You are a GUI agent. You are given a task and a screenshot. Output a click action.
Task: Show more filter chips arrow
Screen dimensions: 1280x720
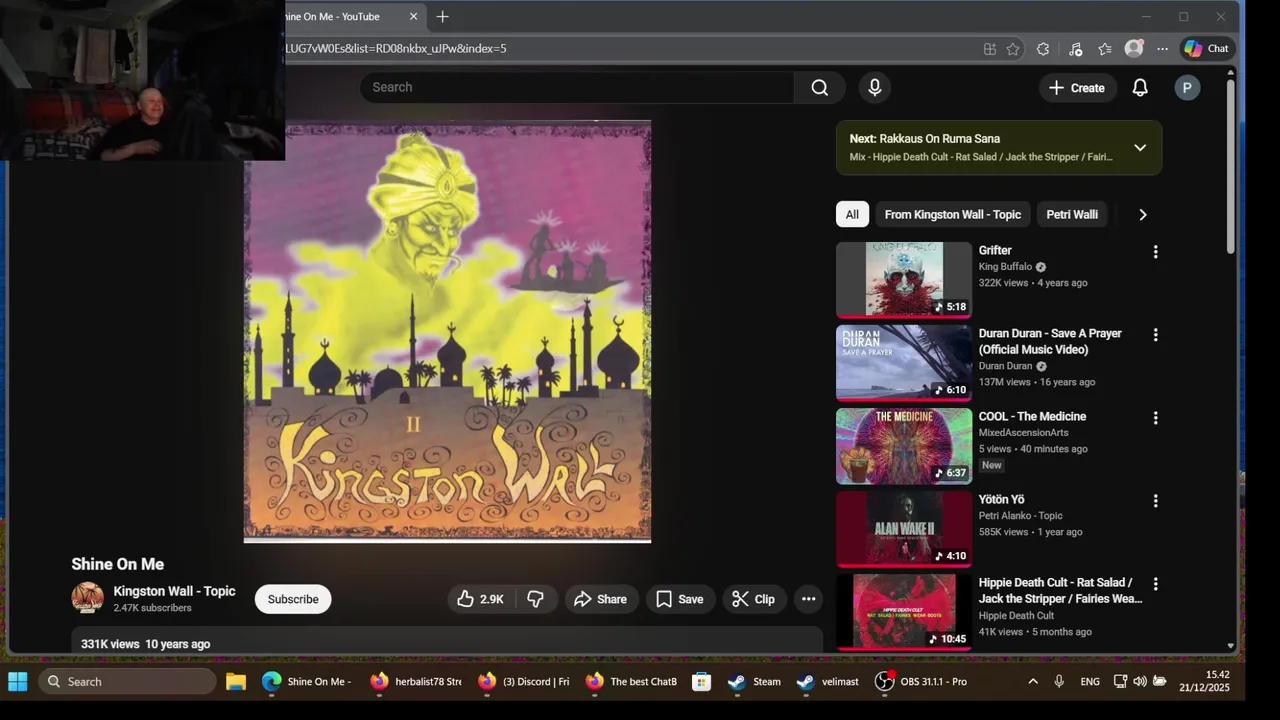(1142, 215)
